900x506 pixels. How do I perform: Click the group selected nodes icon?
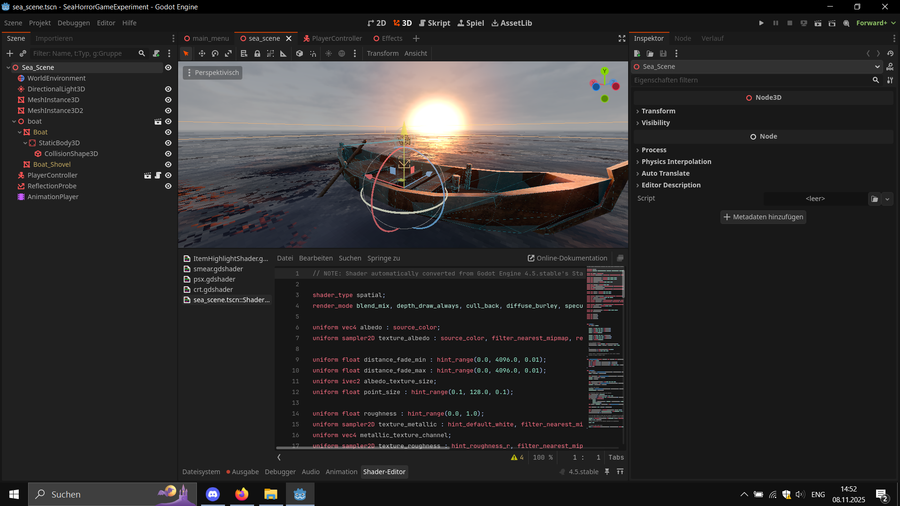(270, 53)
